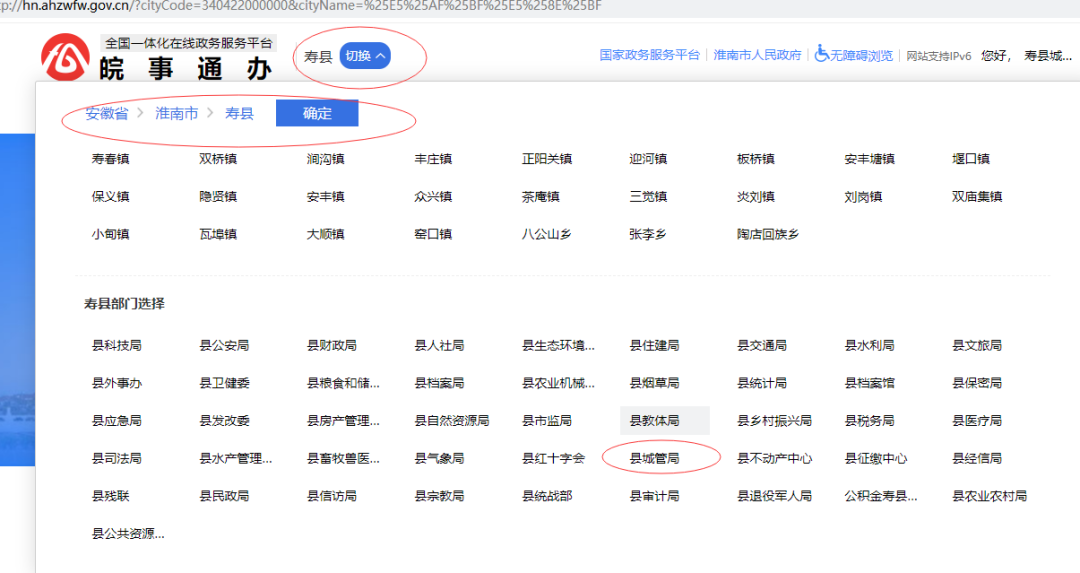Choose 安丰塘镇 town

(x=869, y=159)
